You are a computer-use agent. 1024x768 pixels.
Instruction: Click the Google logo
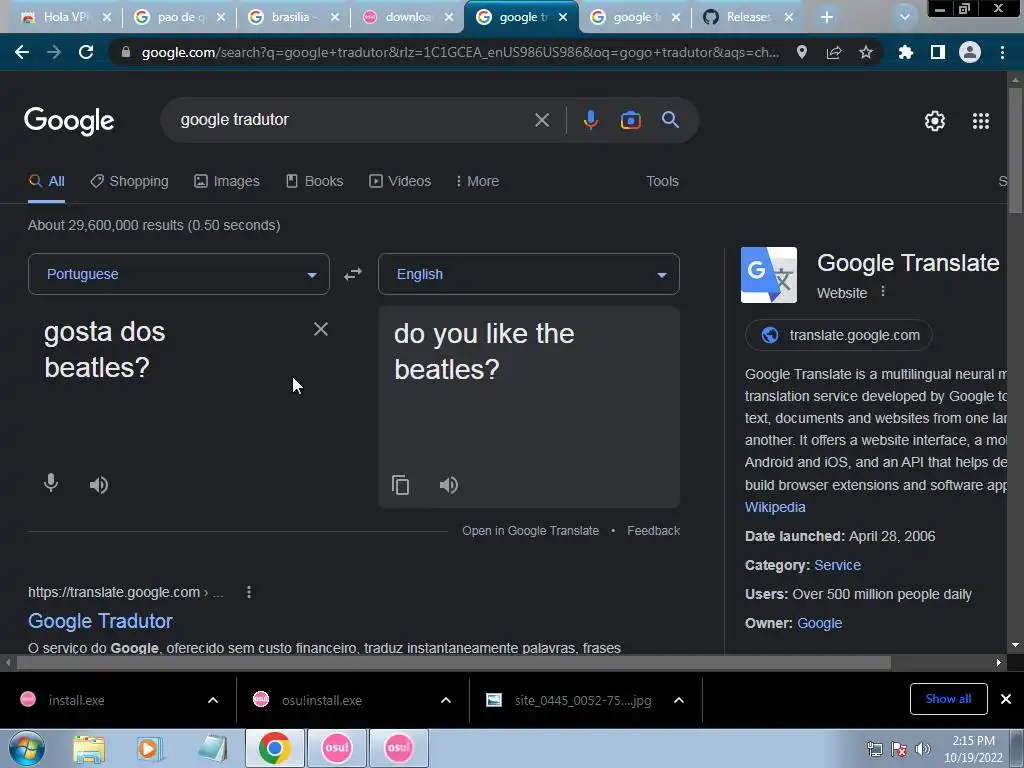69,121
